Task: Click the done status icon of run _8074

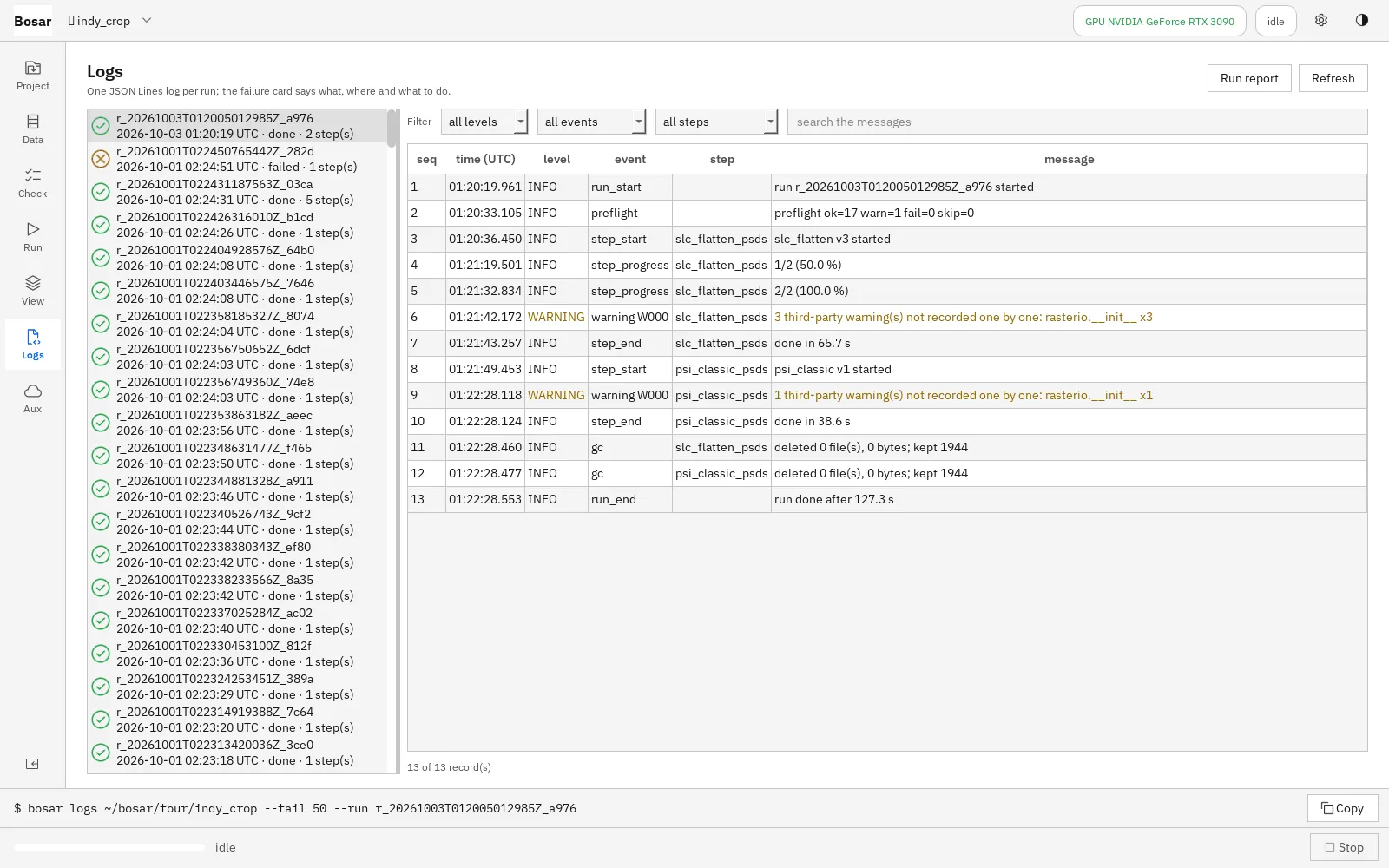Action: tap(101, 324)
